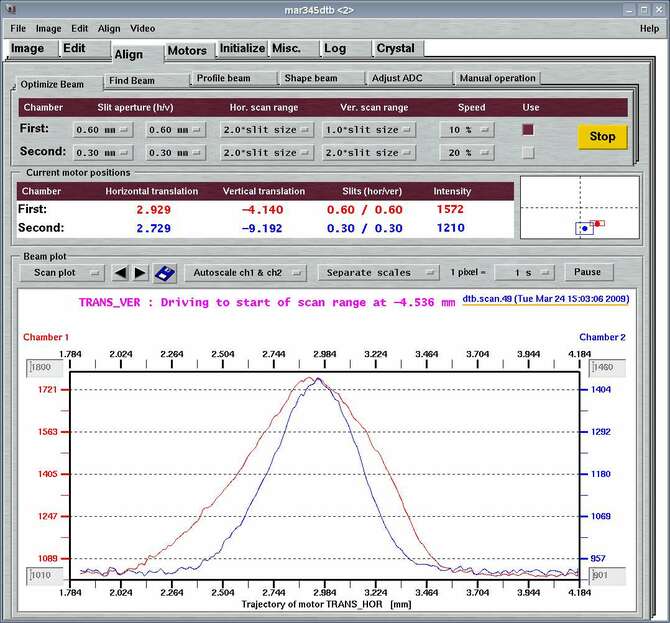Click the beam position preview box
Viewport: 670px width, 623px height.
pos(579,207)
